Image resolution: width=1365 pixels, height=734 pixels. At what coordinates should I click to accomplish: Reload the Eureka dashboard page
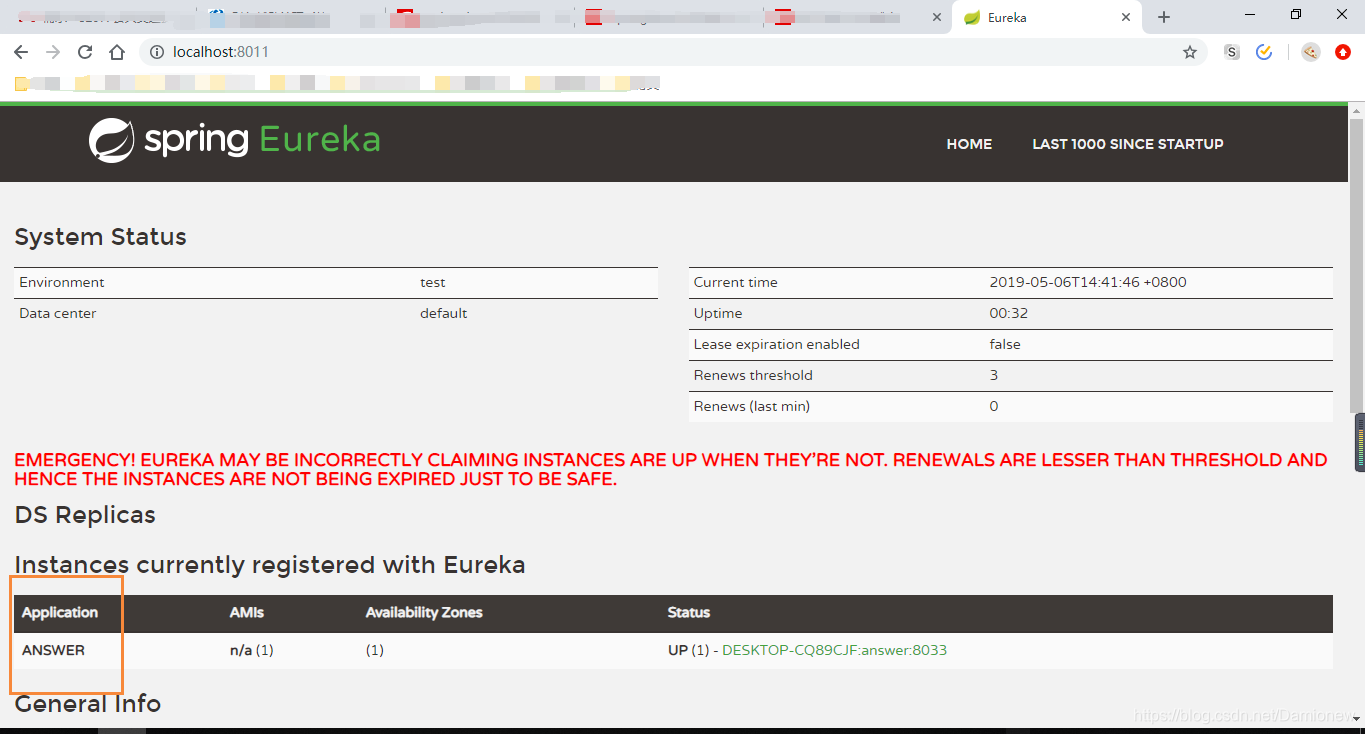[84, 51]
